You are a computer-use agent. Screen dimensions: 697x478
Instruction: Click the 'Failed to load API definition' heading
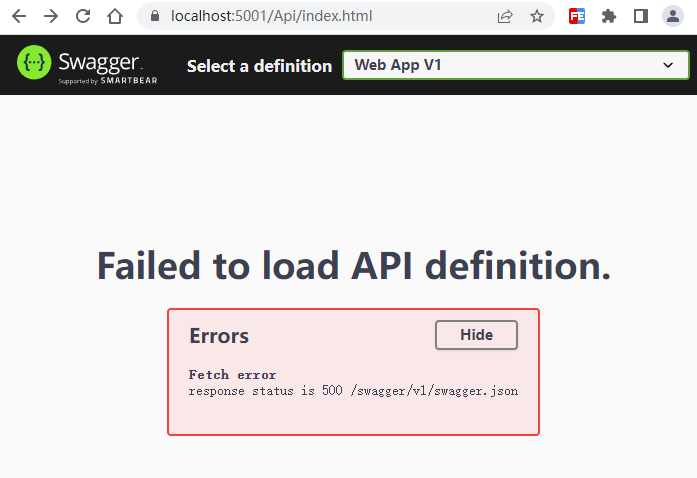pos(353,266)
